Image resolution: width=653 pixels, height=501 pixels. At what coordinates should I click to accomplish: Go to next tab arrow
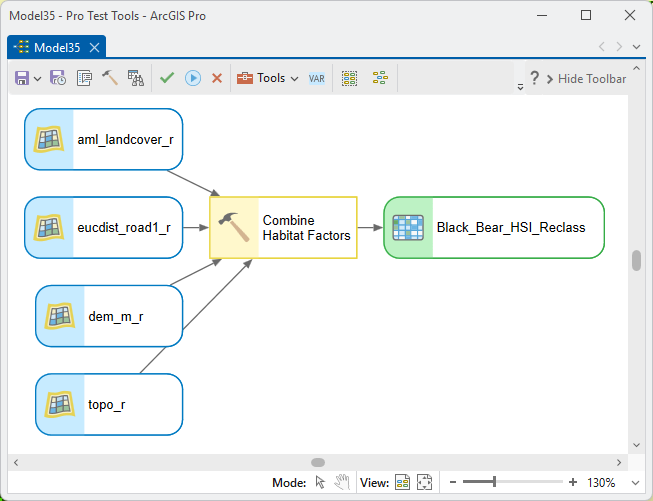point(619,47)
